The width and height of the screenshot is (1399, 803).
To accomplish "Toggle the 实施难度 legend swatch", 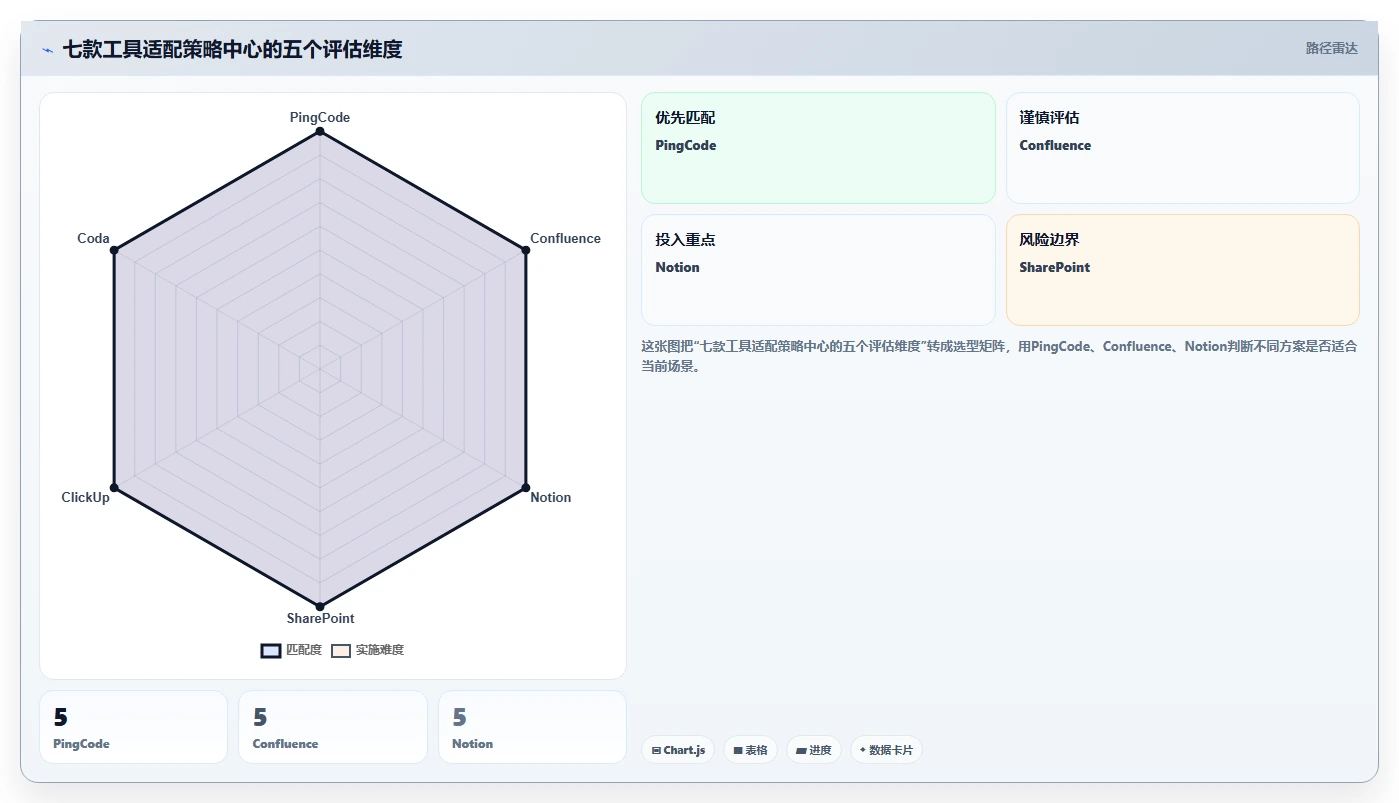I will (341, 650).
